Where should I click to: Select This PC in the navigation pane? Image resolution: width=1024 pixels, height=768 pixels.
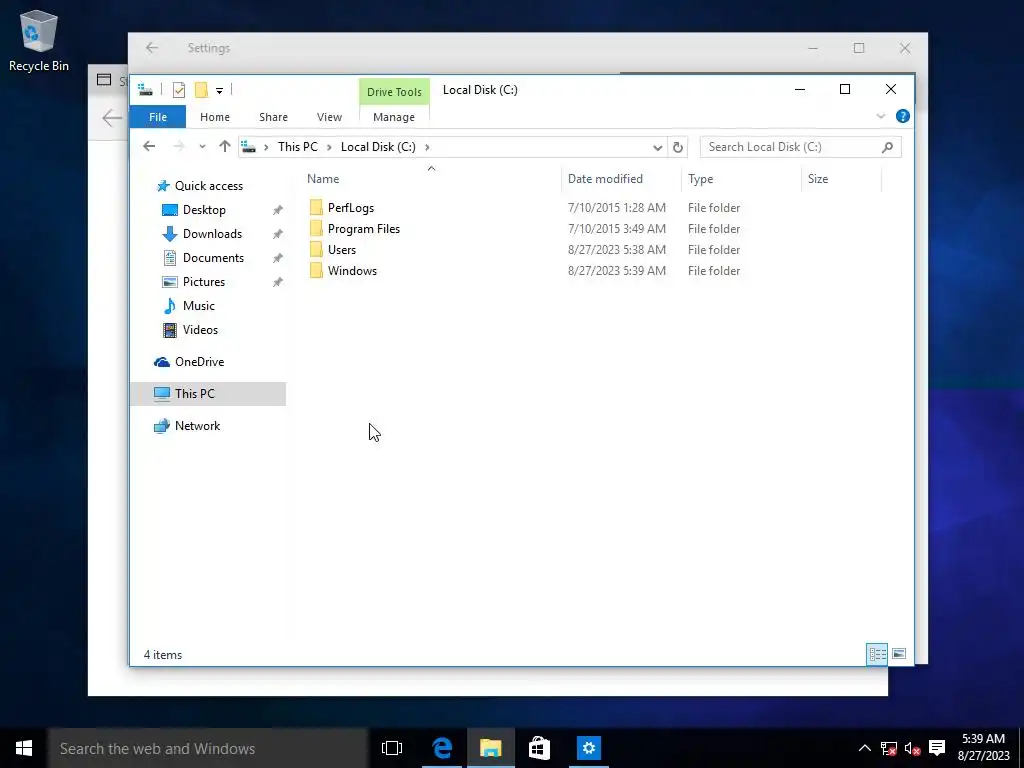coord(195,394)
